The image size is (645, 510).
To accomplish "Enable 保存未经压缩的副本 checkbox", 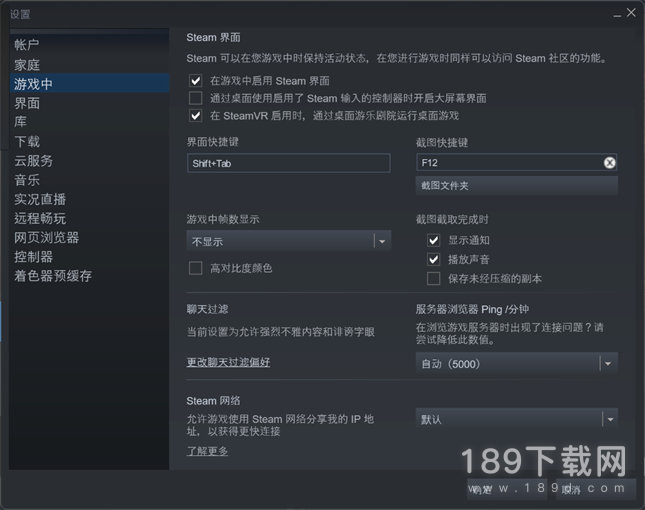I will [x=433, y=278].
